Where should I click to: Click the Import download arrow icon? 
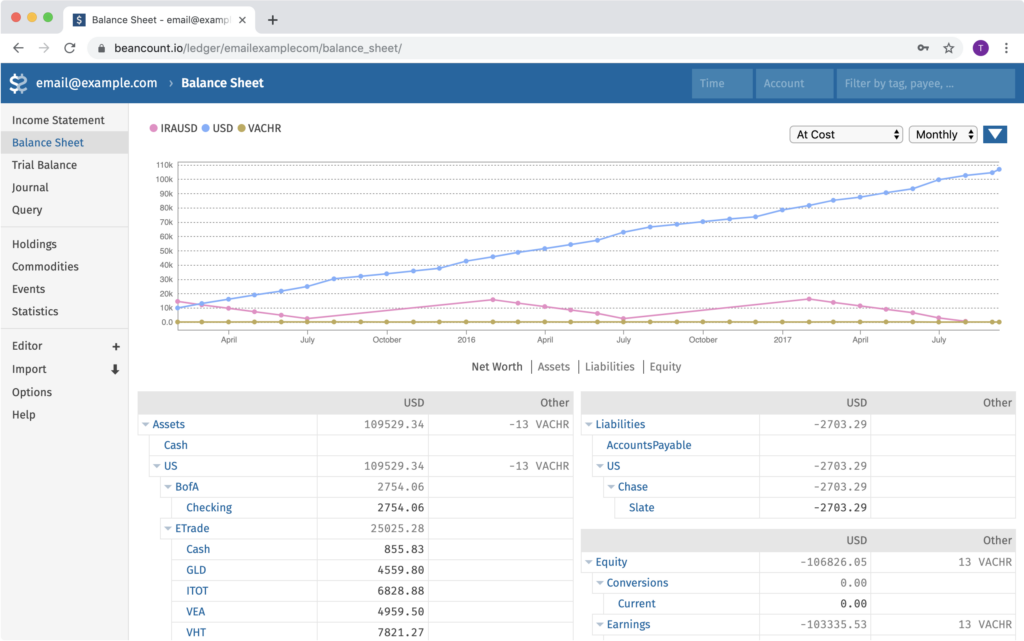[115, 370]
